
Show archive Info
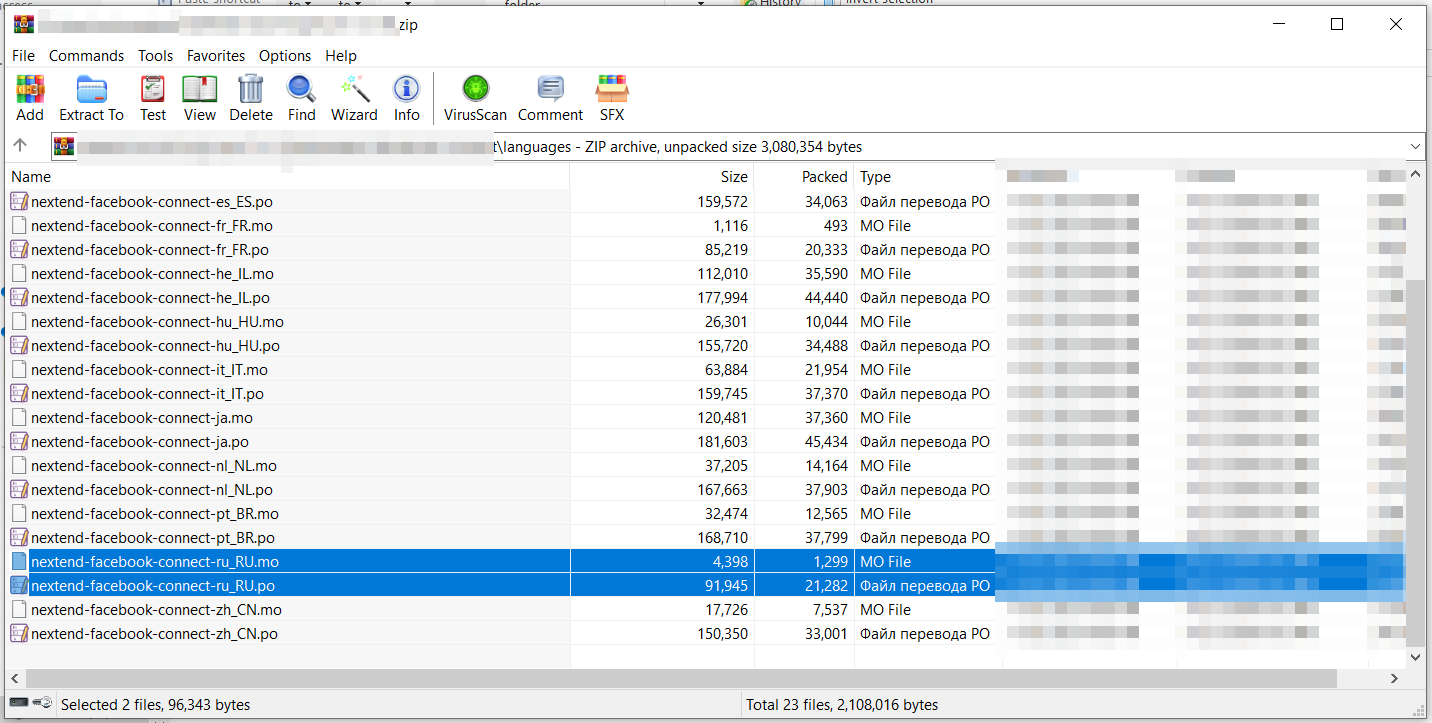[406, 98]
